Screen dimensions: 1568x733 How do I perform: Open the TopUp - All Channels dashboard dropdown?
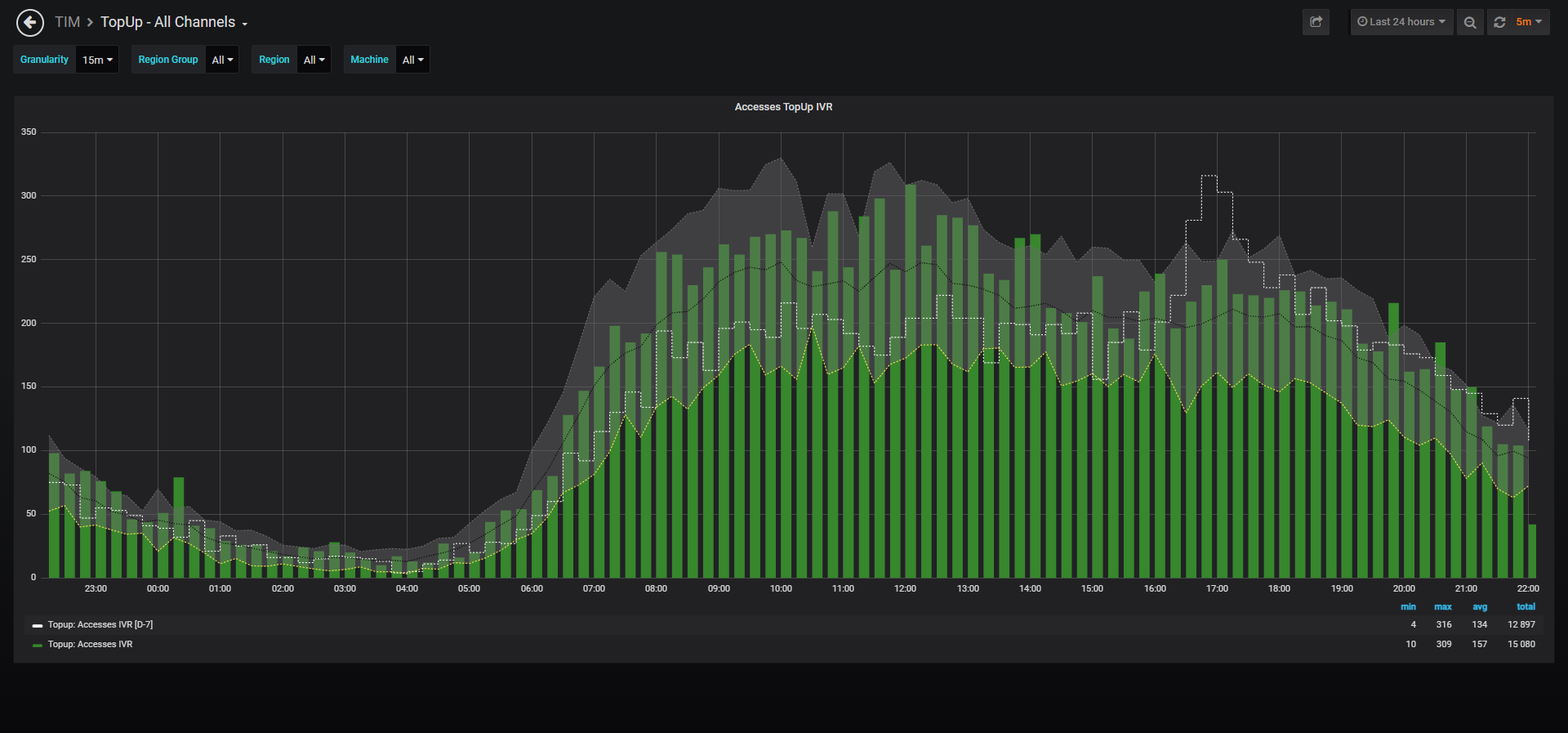[174, 22]
